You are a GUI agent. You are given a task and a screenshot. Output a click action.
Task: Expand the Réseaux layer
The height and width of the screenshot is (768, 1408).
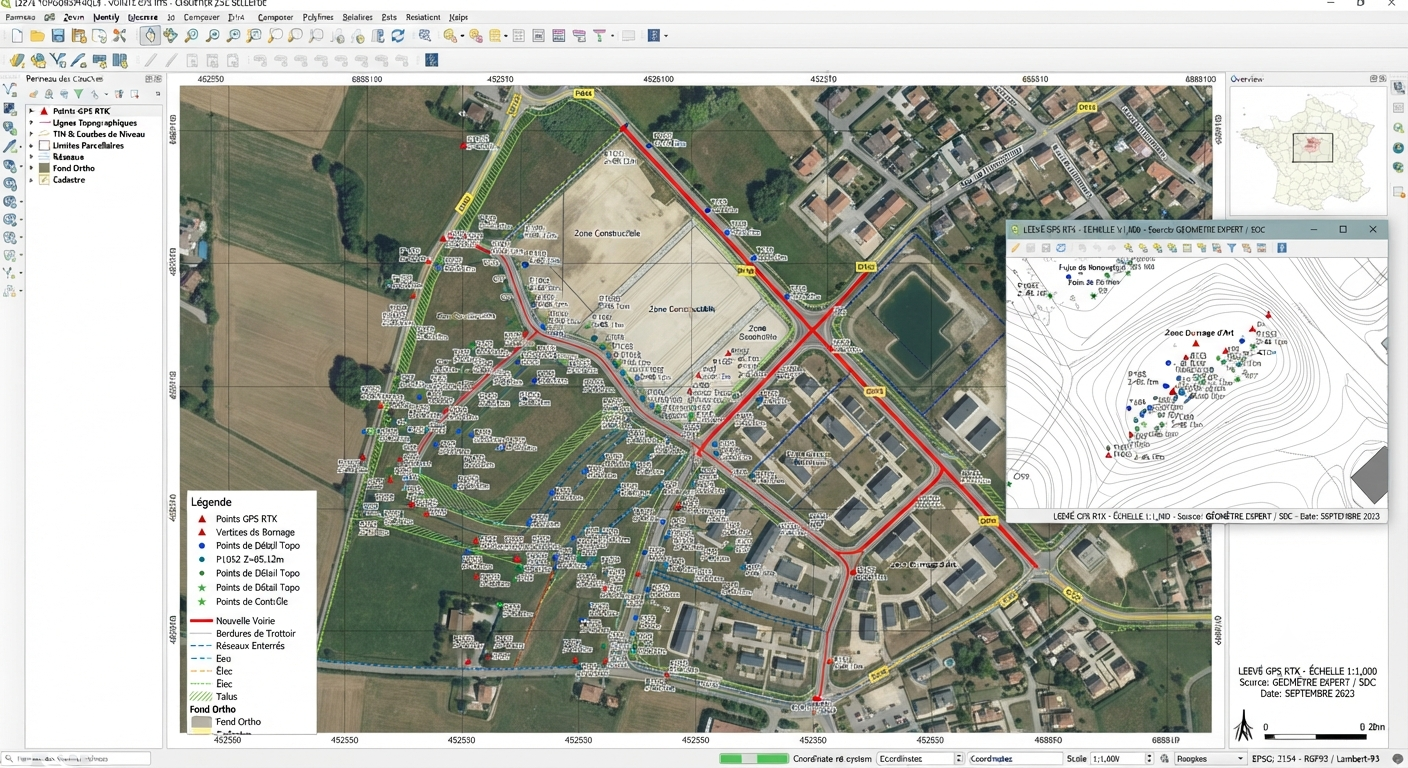(31, 157)
